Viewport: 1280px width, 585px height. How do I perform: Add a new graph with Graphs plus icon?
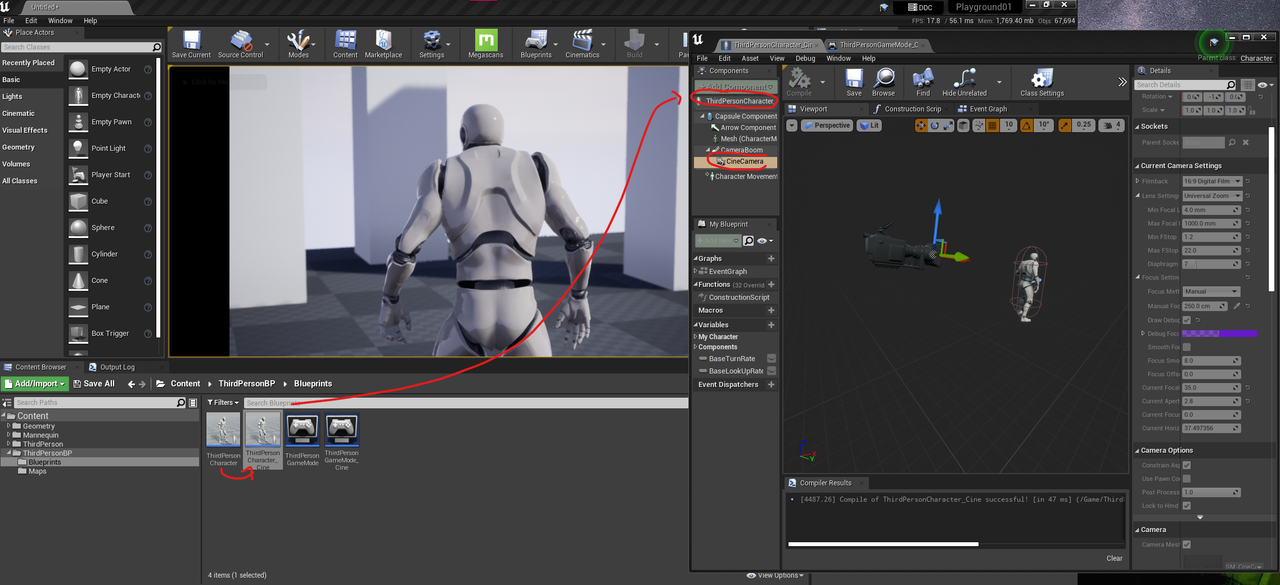point(771,258)
